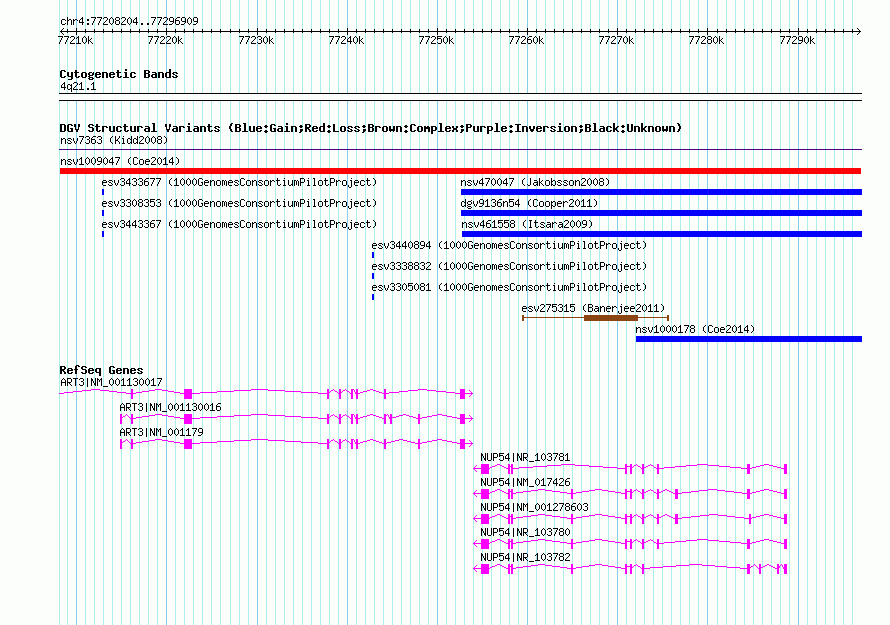Screen dimensions: 890x625
Task: Open the nsv461558 (Itsara2009) label
Action: (x=527, y=224)
